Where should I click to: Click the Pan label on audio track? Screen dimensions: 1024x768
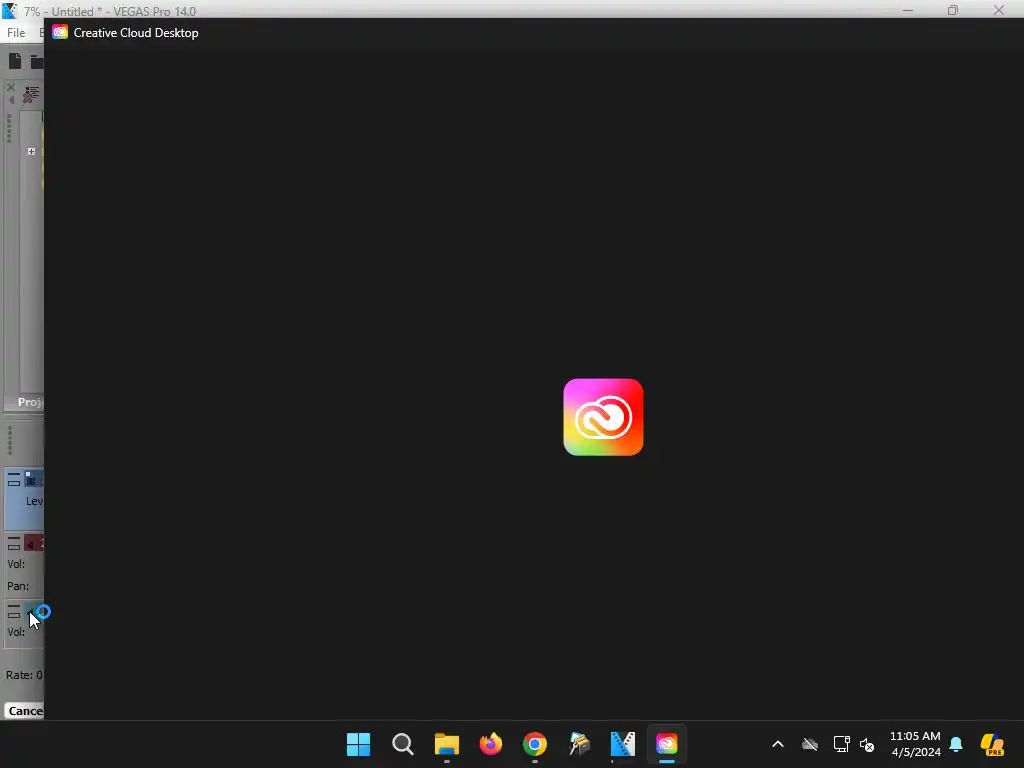pyautogui.click(x=18, y=586)
